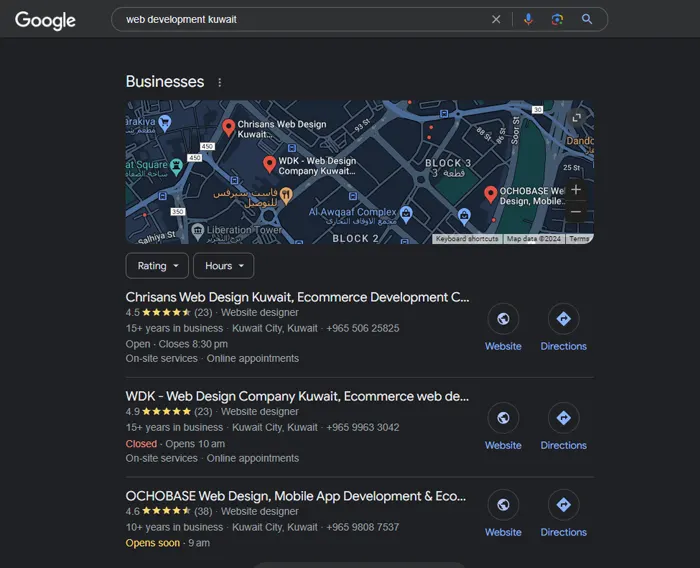Click the orange restaurant marker on map
This screenshot has height=568, width=700.
[x=286, y=195]
